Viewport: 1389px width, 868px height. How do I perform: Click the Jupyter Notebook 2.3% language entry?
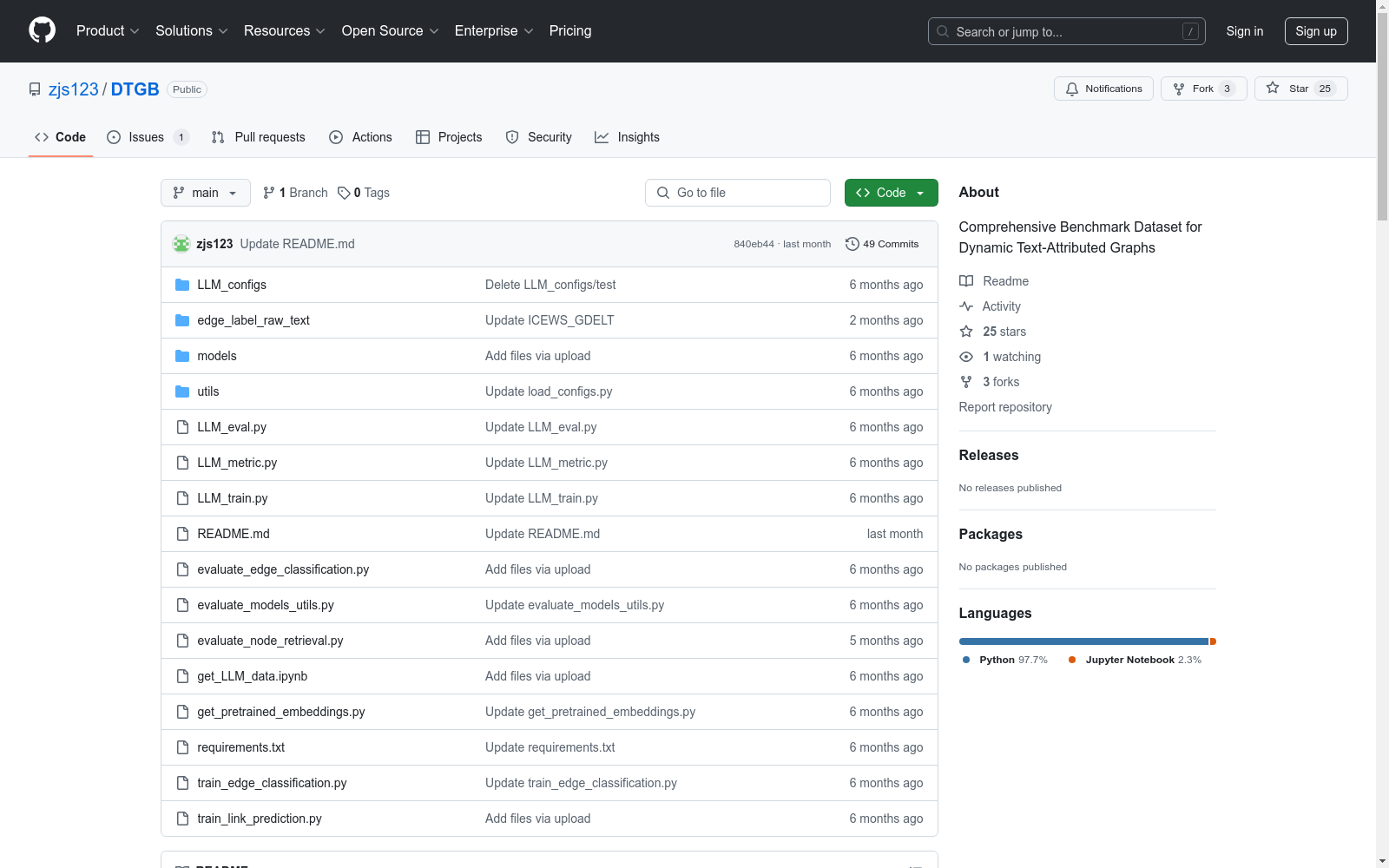pyautogui.click(x=1136, y=660)
